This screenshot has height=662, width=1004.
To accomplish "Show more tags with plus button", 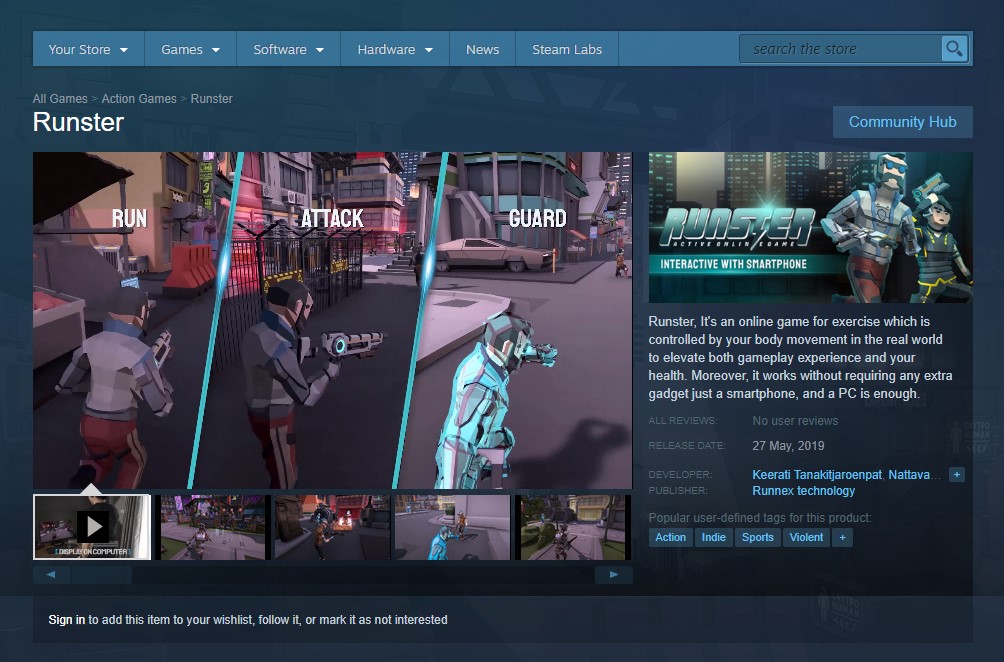I will tap(843, 538).
